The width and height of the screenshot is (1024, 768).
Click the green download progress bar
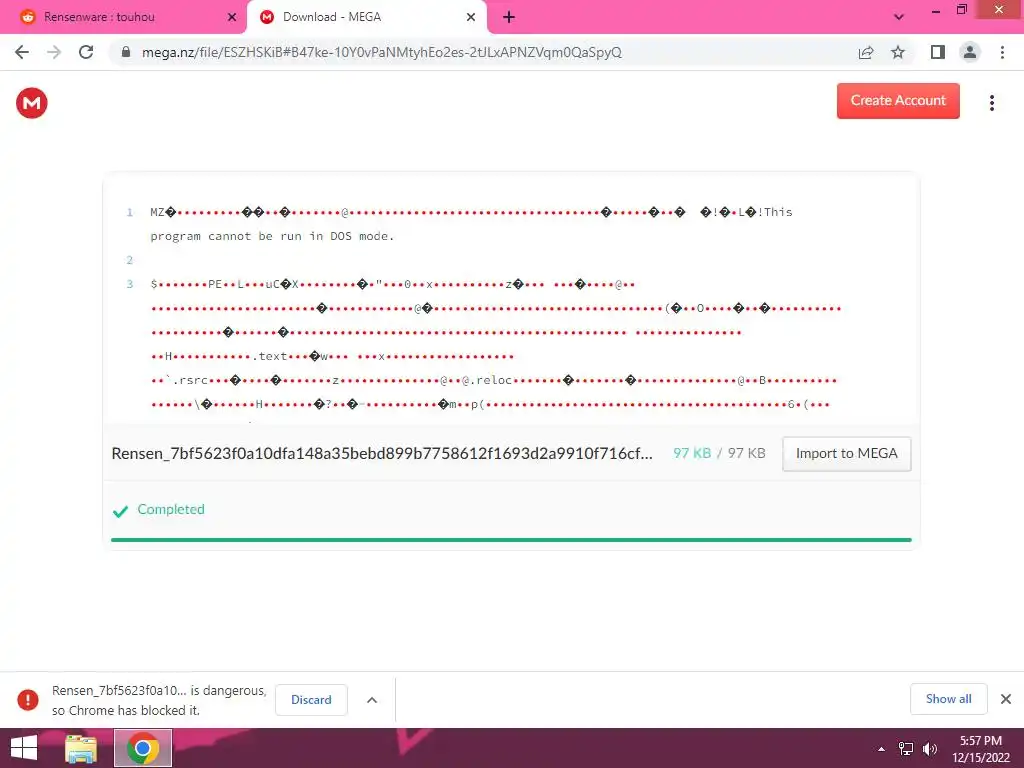click(x=511, y=540)
